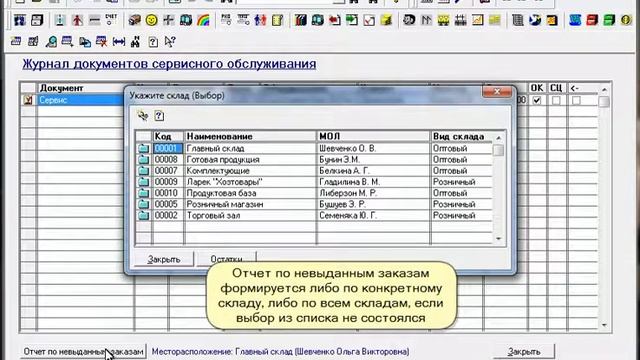The height and width of the screenshot is (360, 640).
Task: Click the Месторасположение: Главный склад label
Action: point(280,351)
